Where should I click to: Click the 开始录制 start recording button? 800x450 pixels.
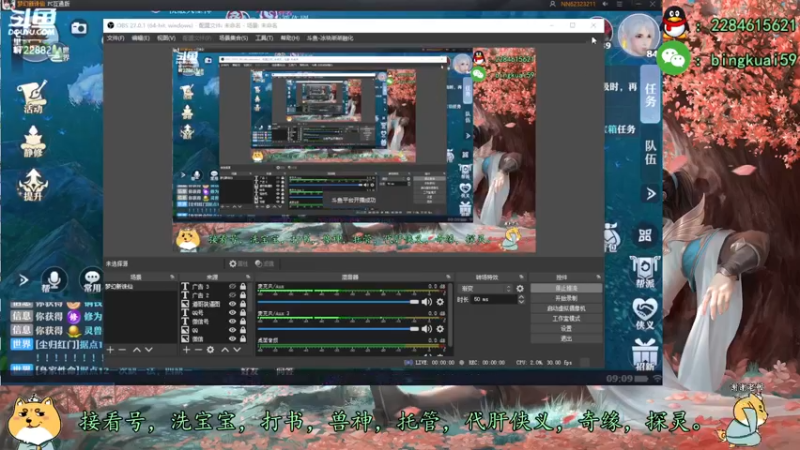point(566,298)
